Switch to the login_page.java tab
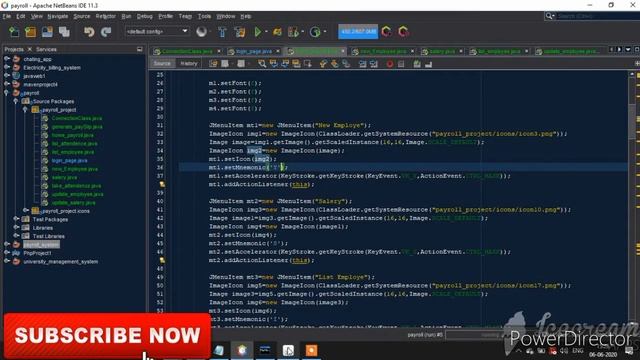 (x=254, y=51)
